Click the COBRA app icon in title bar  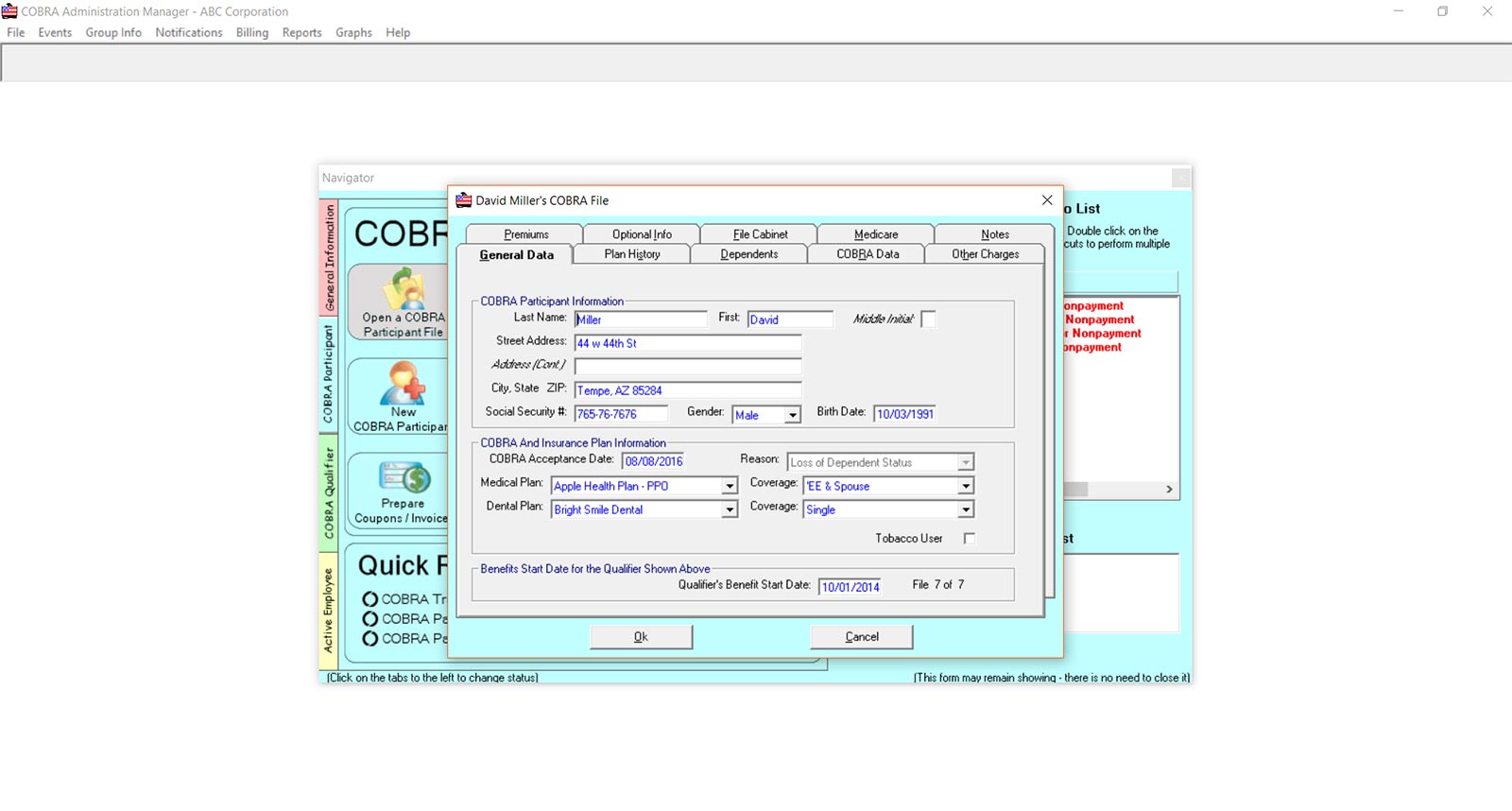[x=9, y=11]
